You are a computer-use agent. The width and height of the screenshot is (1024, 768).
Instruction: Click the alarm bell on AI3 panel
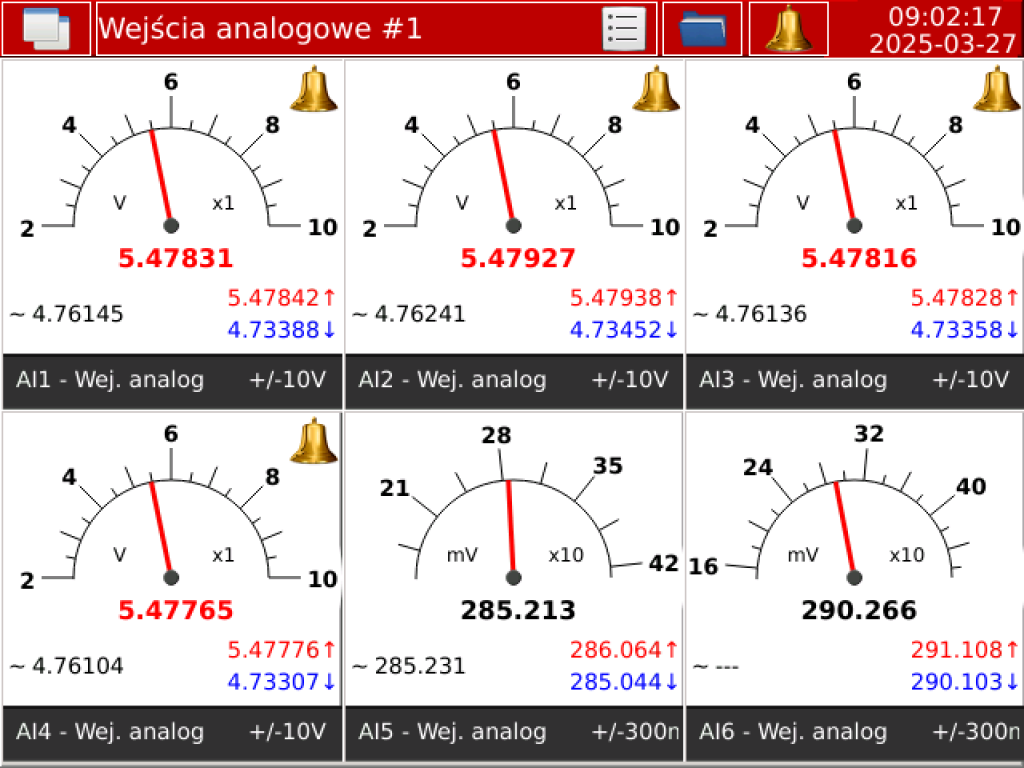pos(997,89)
